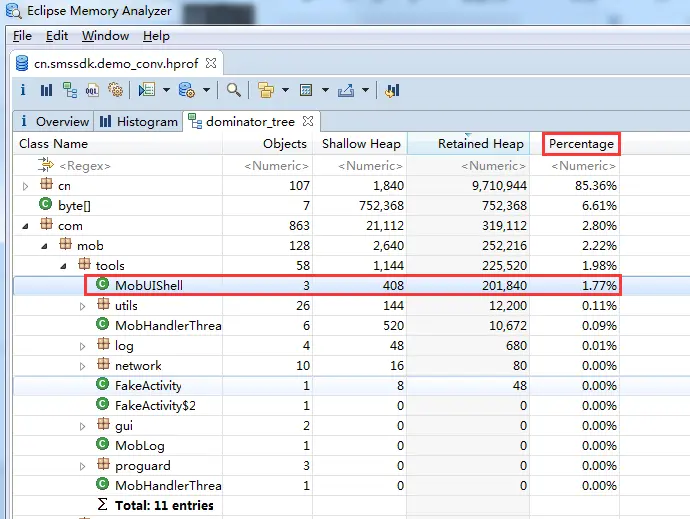The width and height of the screenshot is (690, 519).
Task: Expand the gui package node
Action: click(x=82, y=426)
